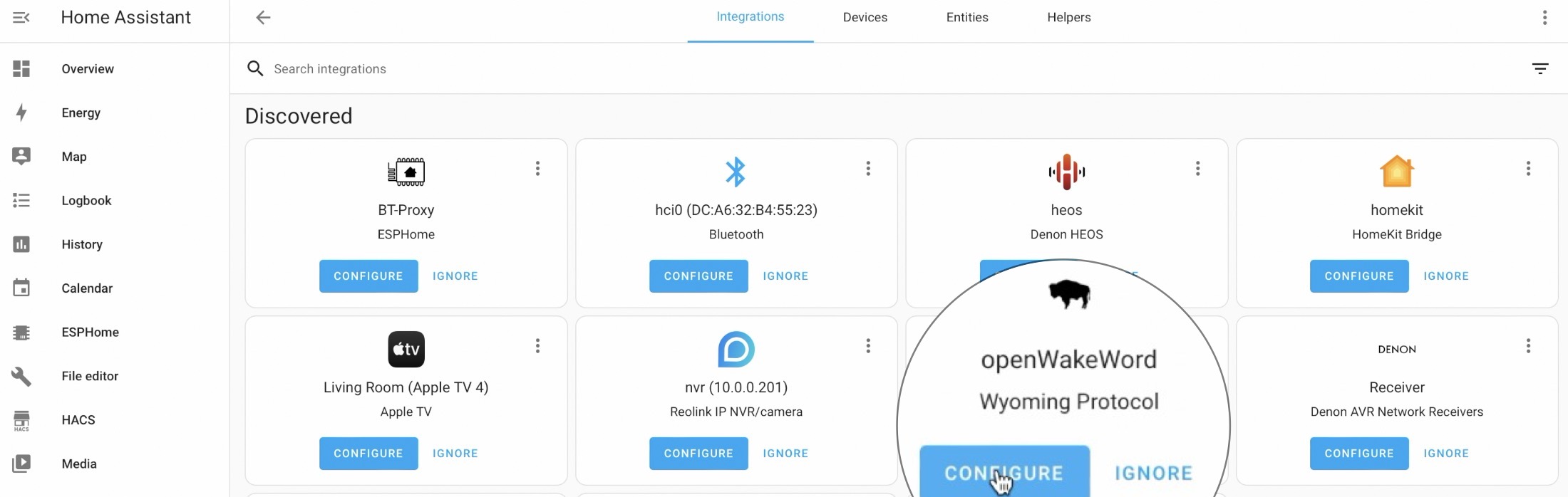Open the filter icon beside the search bar

(x=1540, y=68)
